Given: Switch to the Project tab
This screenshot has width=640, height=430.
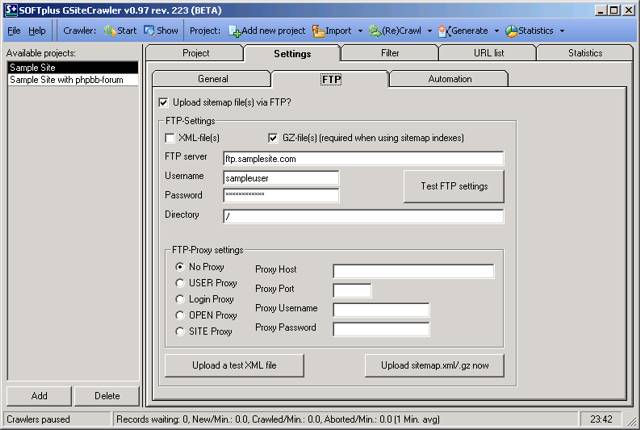Looking at the screenshot, I should point(196,53).
